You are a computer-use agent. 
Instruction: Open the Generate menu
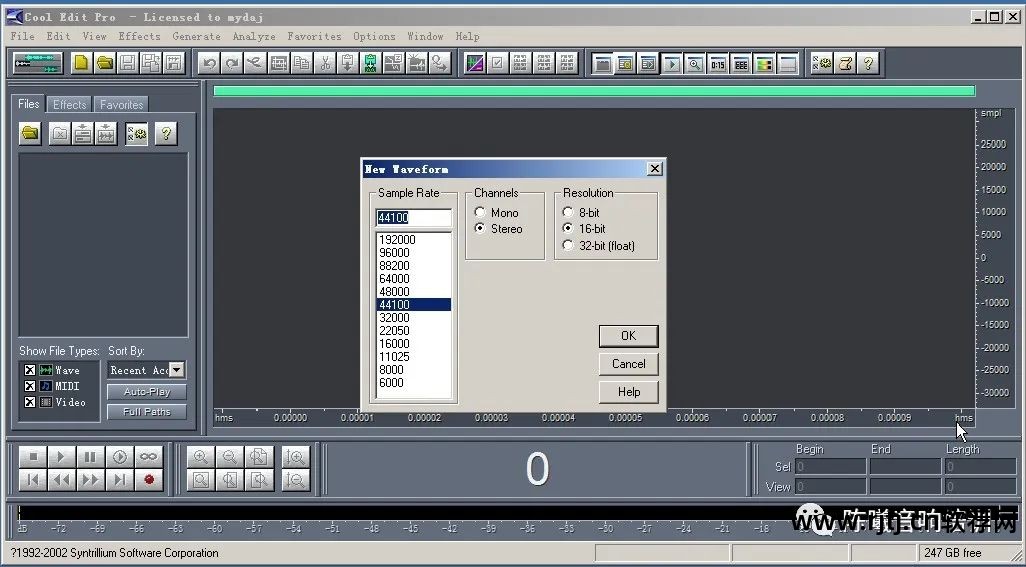click(196, 36)
